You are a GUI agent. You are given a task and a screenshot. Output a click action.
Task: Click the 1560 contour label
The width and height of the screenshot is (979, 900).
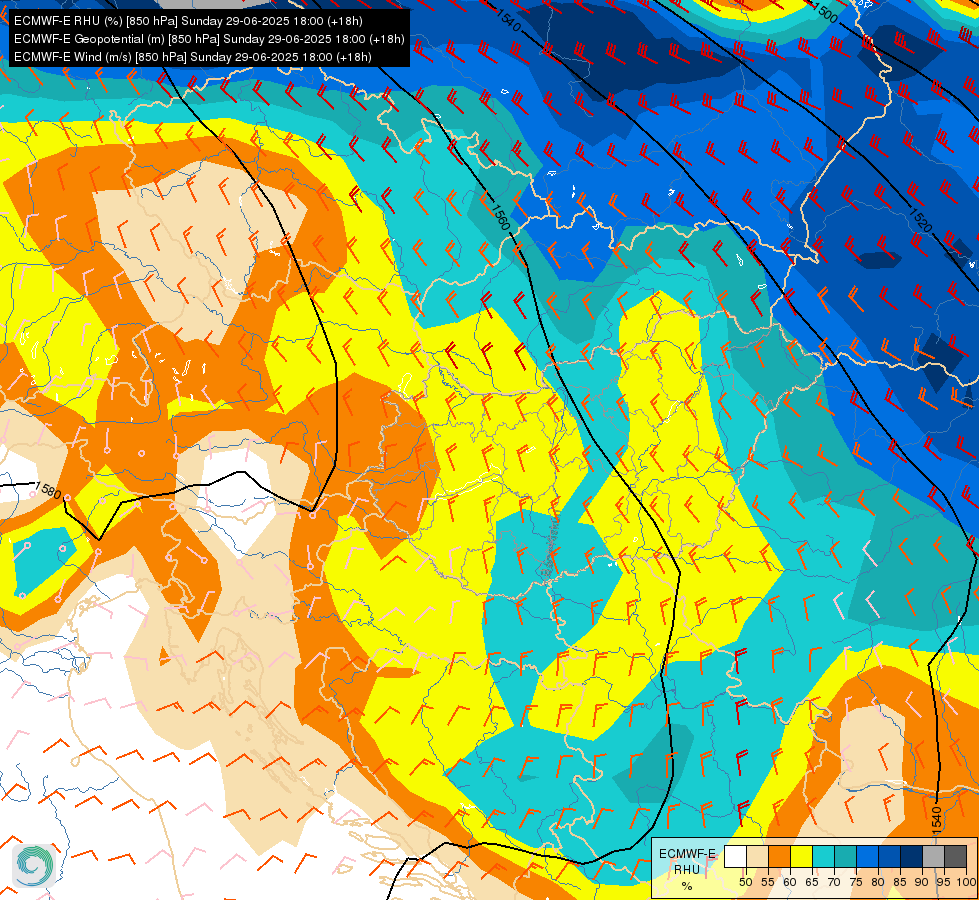click(x=499, y=216)
